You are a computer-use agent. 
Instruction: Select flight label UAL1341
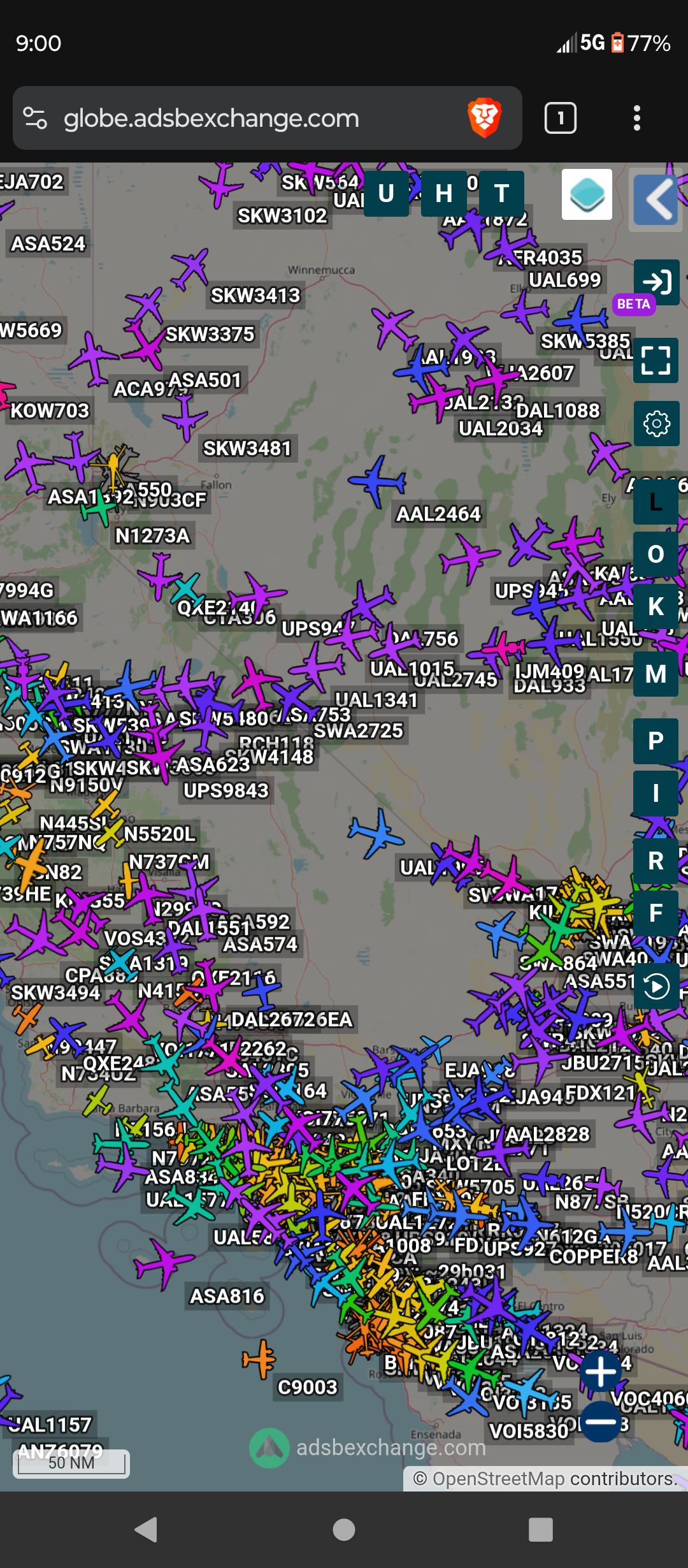[x=377, y=700]
